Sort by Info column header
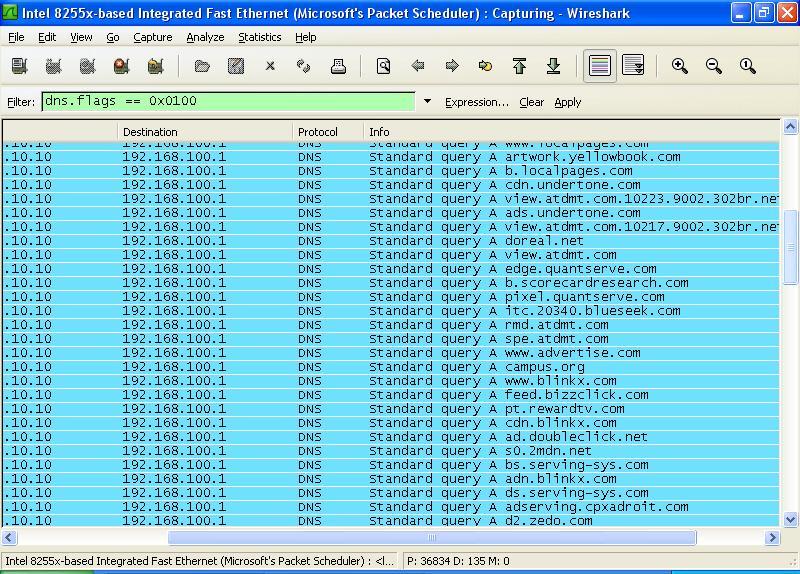 coord(571,132)
